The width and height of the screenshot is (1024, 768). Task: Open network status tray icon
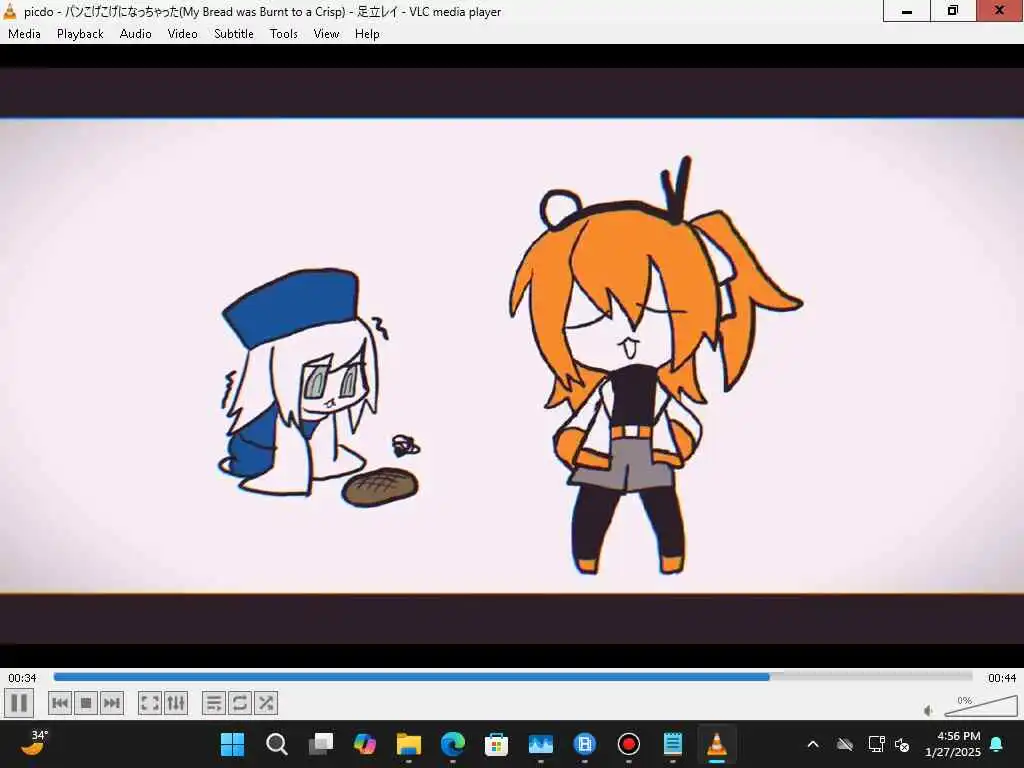click(x=876, y=744)
